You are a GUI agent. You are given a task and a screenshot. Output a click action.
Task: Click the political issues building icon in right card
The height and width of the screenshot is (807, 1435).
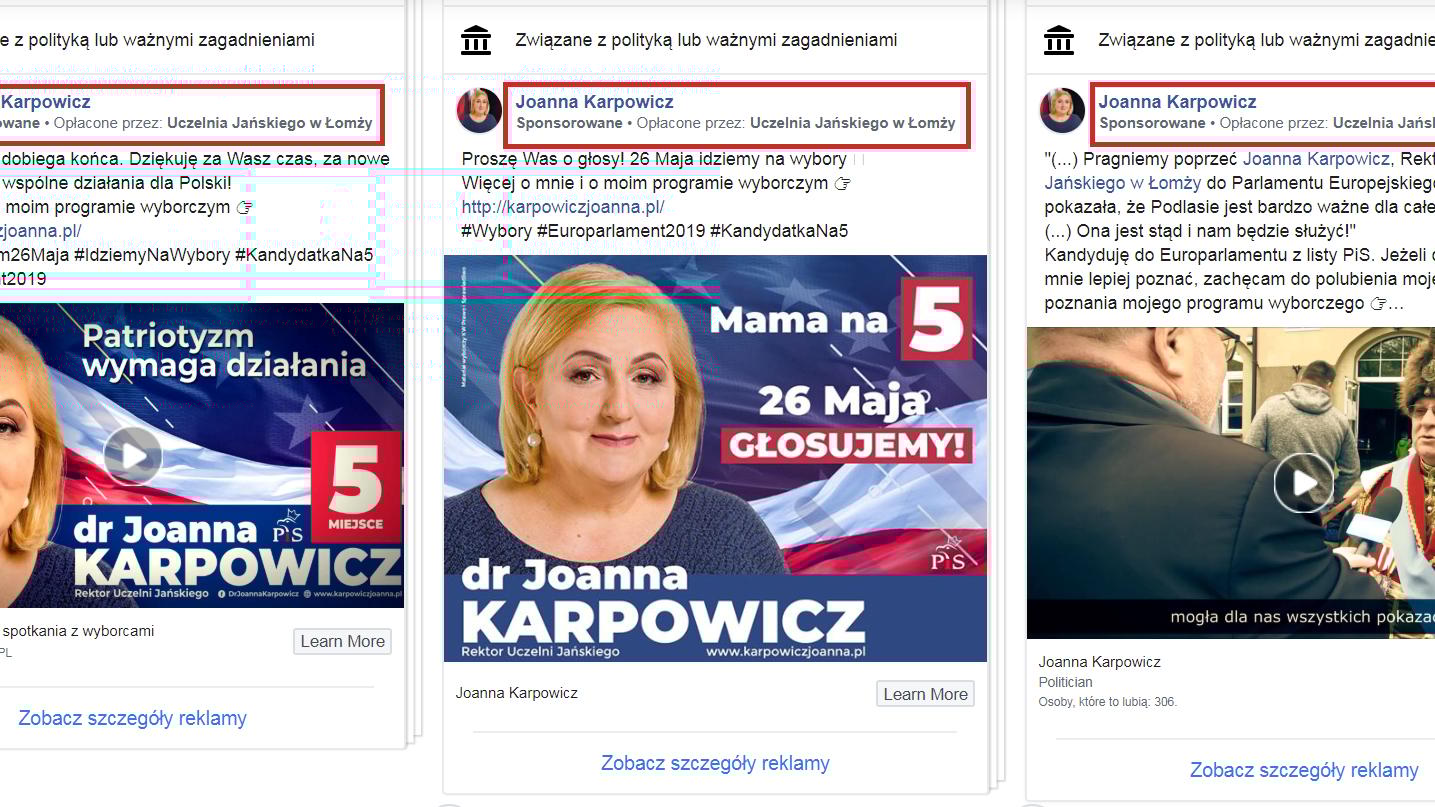pos(1058,40)
